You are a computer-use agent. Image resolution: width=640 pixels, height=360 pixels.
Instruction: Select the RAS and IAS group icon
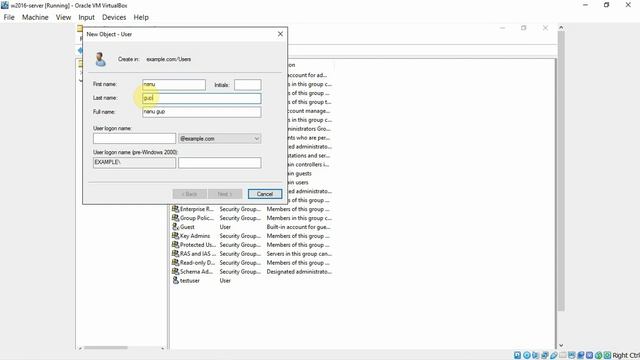(176, 254)
